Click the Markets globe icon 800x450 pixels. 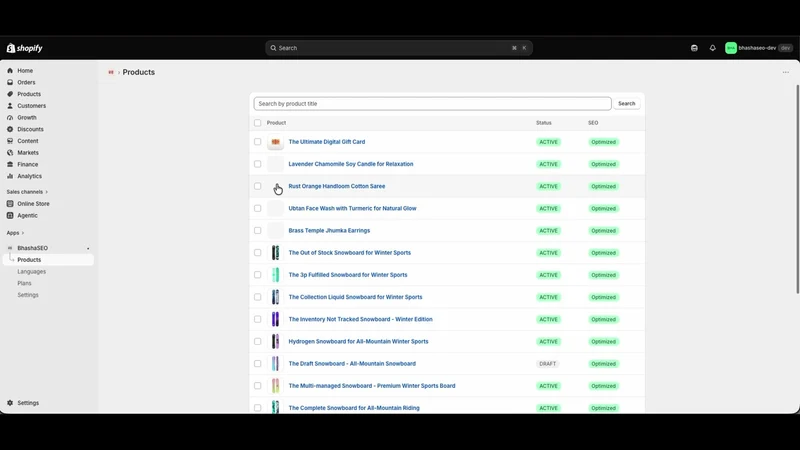(10, 153)
